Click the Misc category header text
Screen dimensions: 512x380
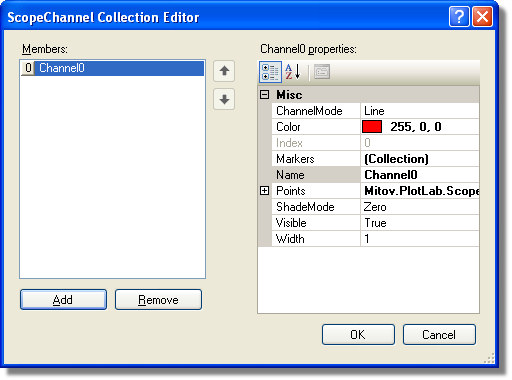(x=289, y=95)
